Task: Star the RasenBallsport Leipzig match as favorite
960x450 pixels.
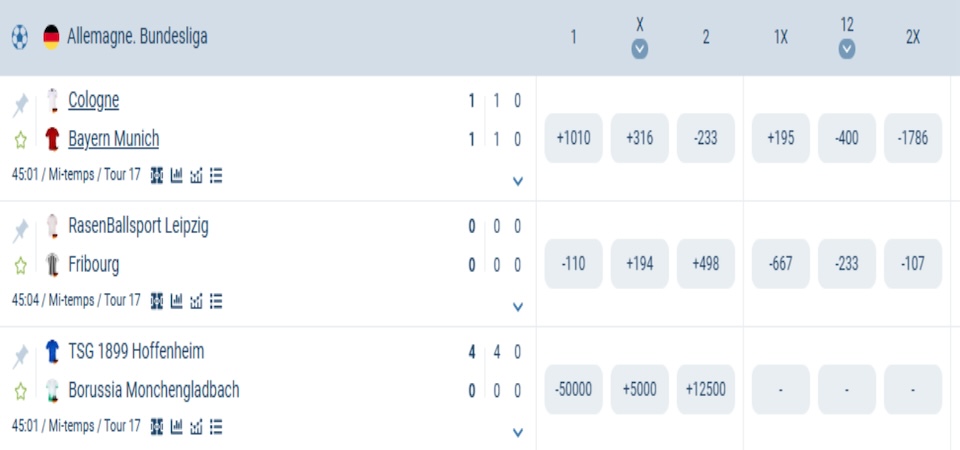Action: pos(20,265)
